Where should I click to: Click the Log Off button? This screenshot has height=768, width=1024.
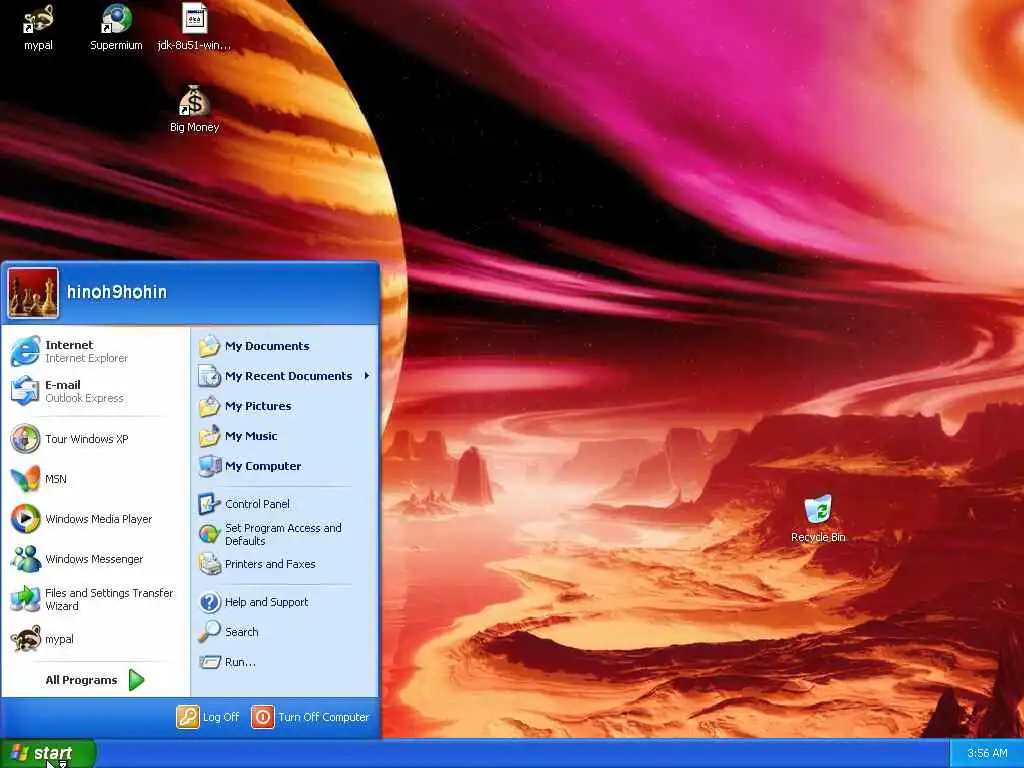pos(208,717)
